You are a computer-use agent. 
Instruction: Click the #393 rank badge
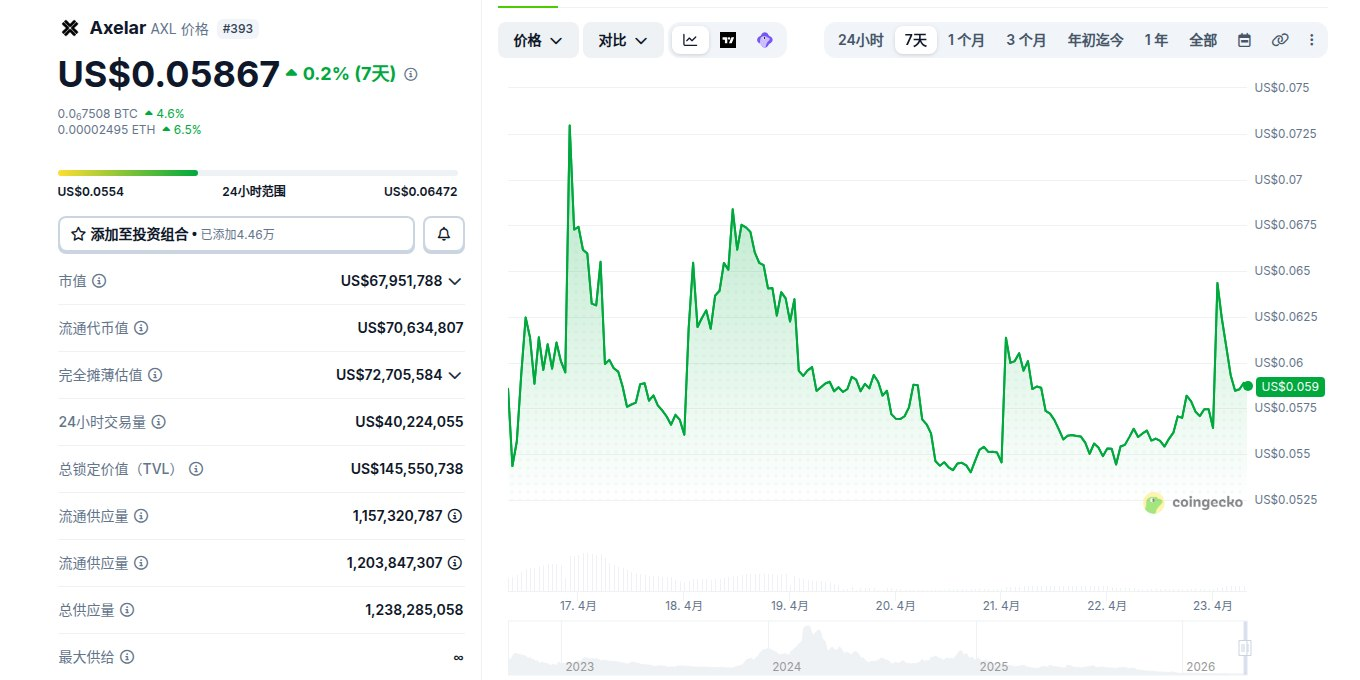click(238, 29)
